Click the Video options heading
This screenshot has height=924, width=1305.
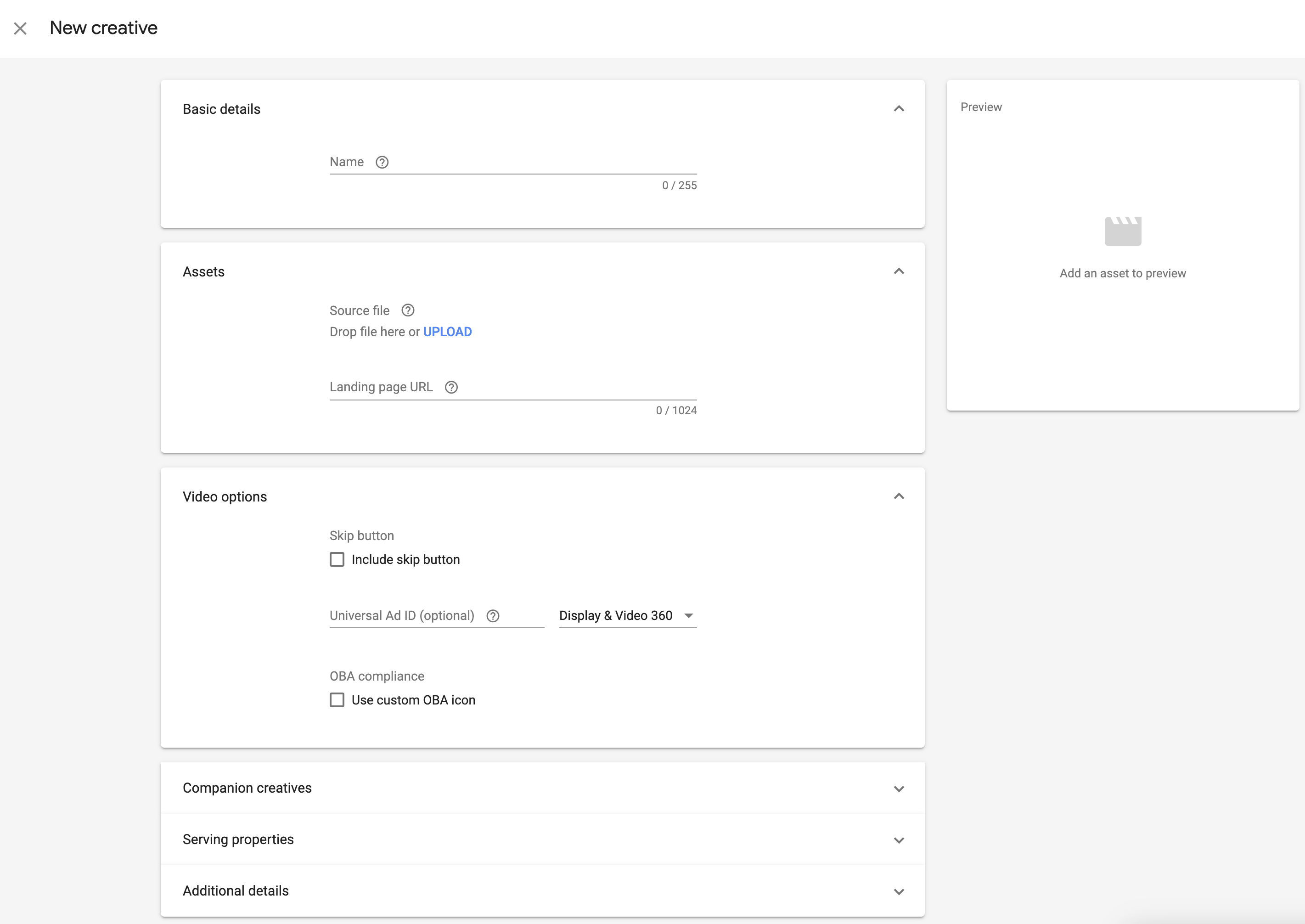tap(225, 497)
